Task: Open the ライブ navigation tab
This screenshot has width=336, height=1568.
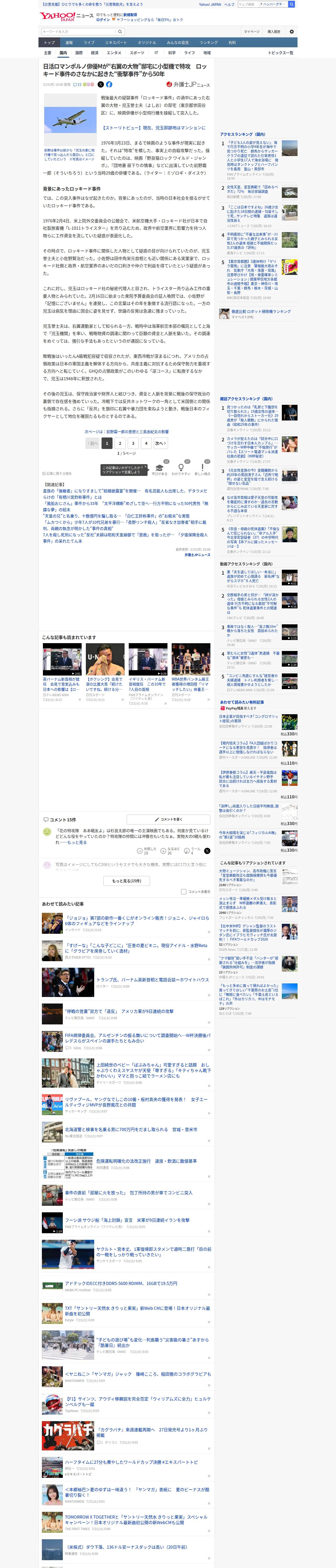Action: click(x=89, y=43)
